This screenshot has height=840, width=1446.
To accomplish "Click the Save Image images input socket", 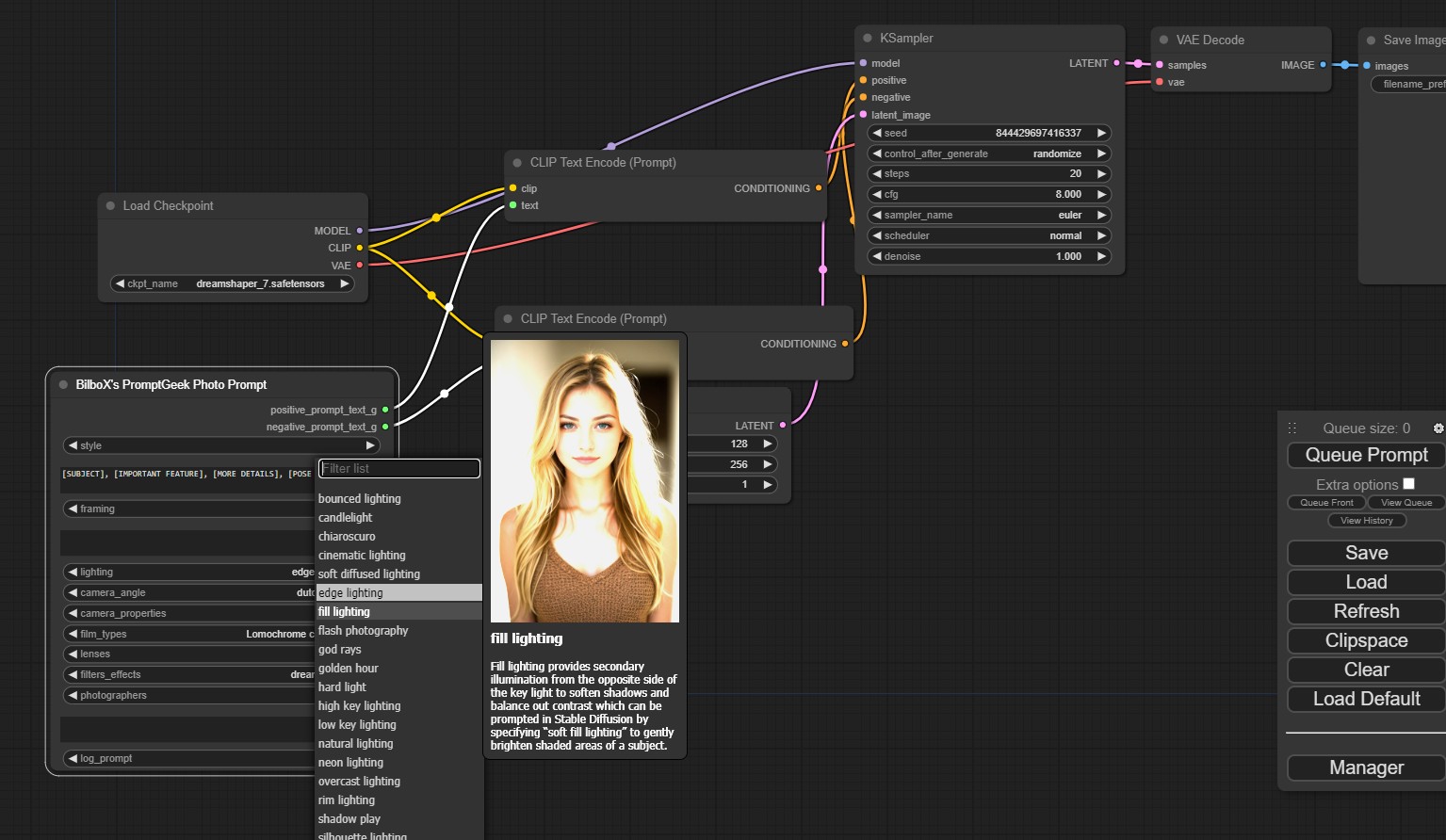I will (1367, 66).
